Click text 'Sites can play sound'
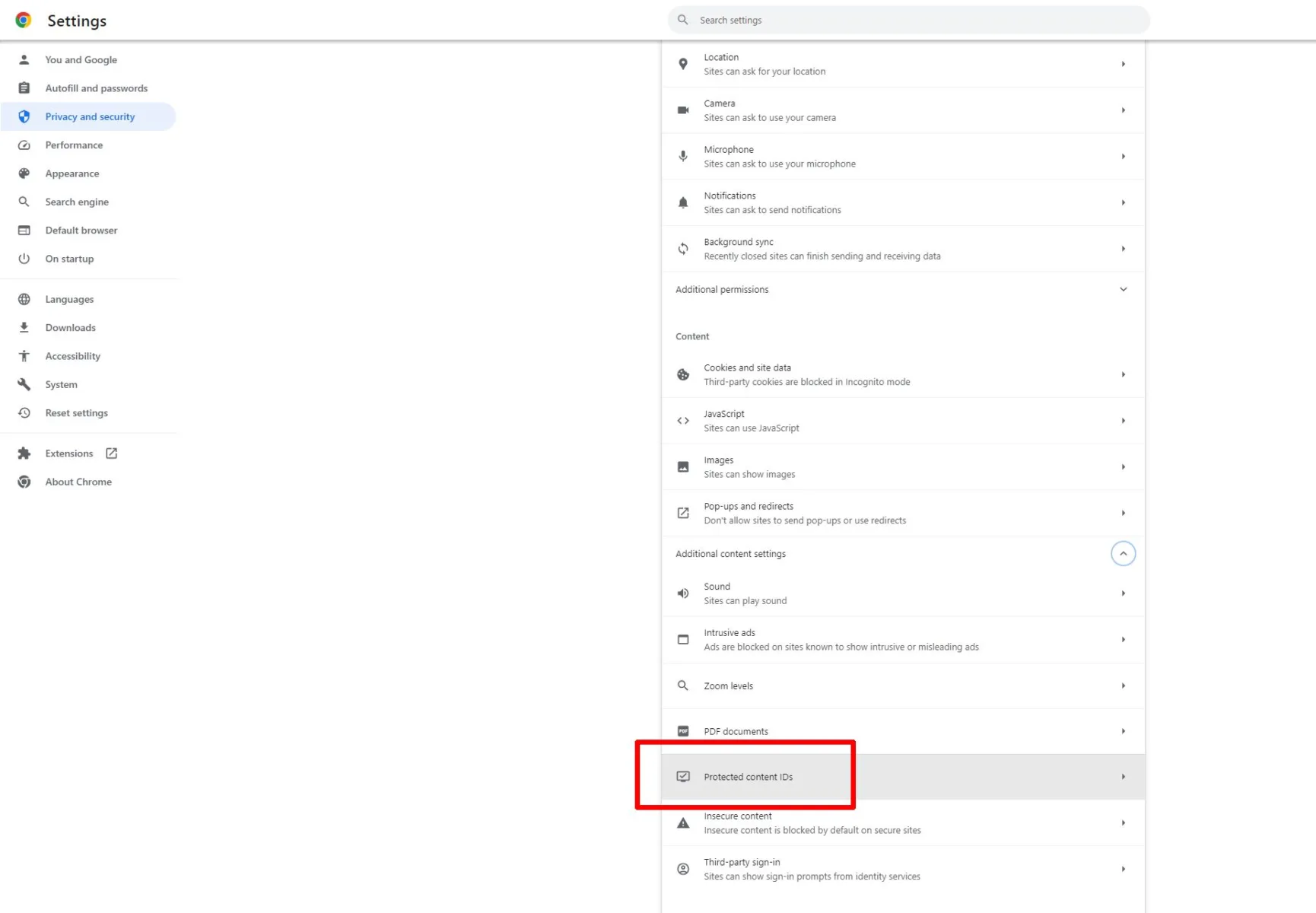The image size is (1316, 913). point(745,600)
